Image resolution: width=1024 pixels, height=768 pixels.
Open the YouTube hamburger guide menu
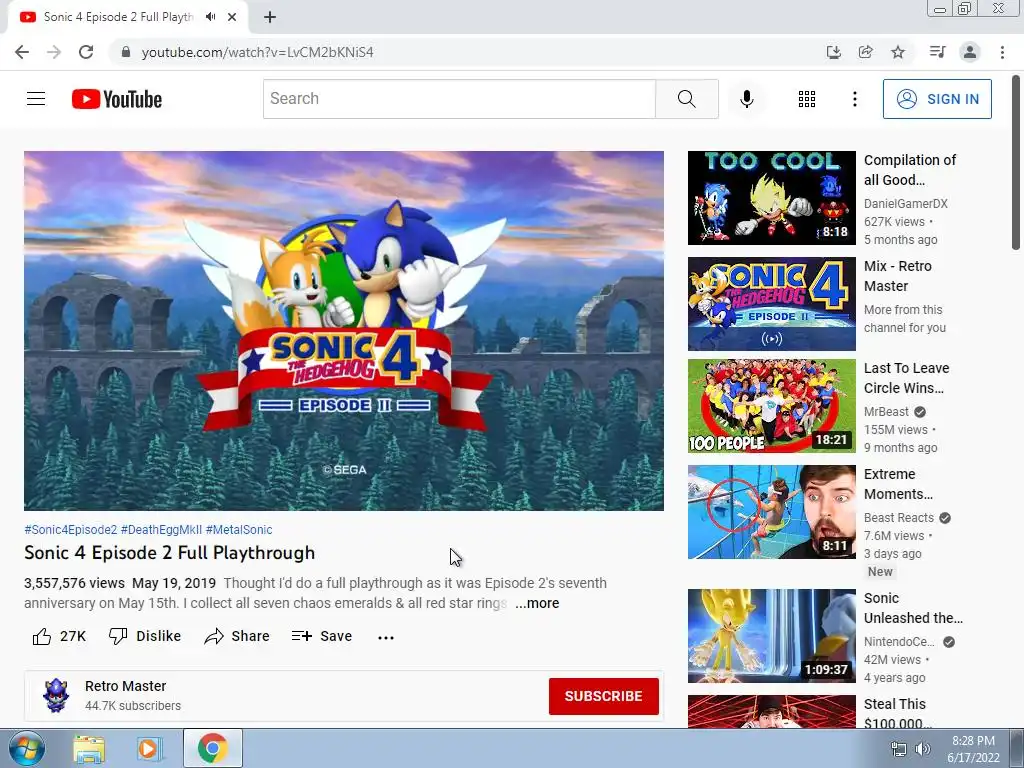[x=36, y=99]
